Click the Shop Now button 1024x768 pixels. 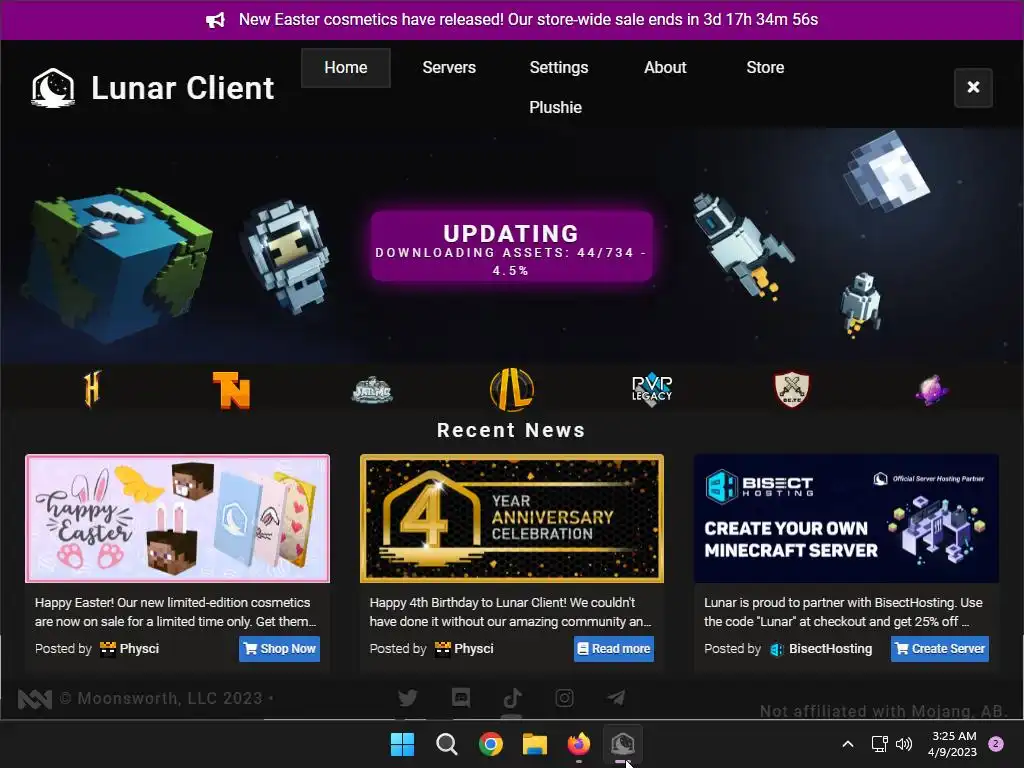click(x=280, y=649)
